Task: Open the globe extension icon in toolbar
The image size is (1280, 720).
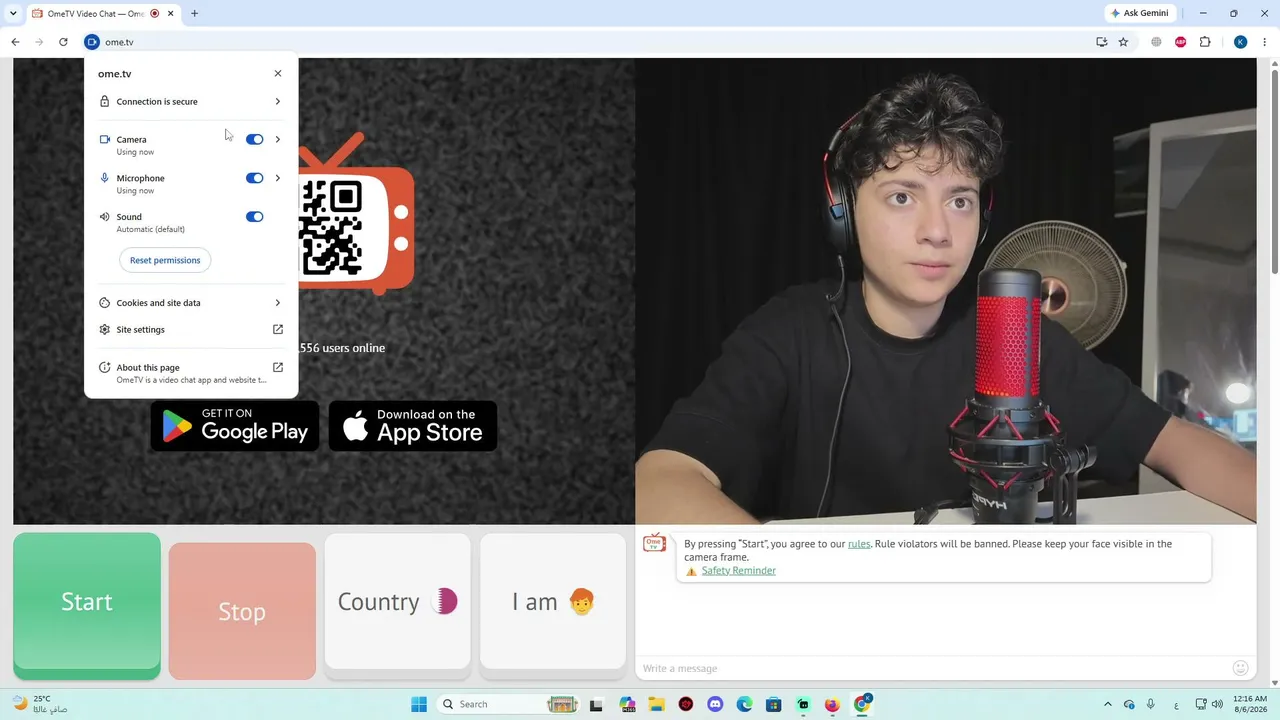Action: (1156, 42)
